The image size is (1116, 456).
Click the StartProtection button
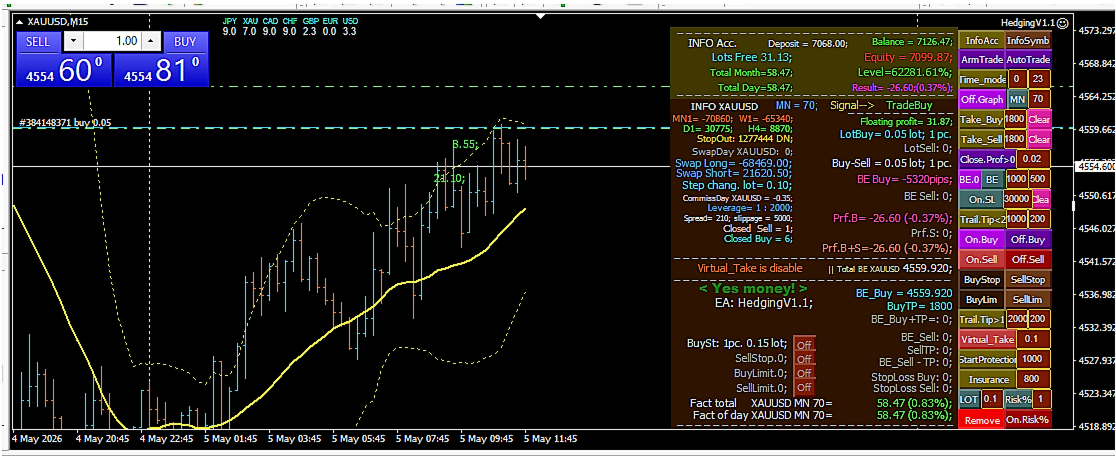[x=988, y=359]
